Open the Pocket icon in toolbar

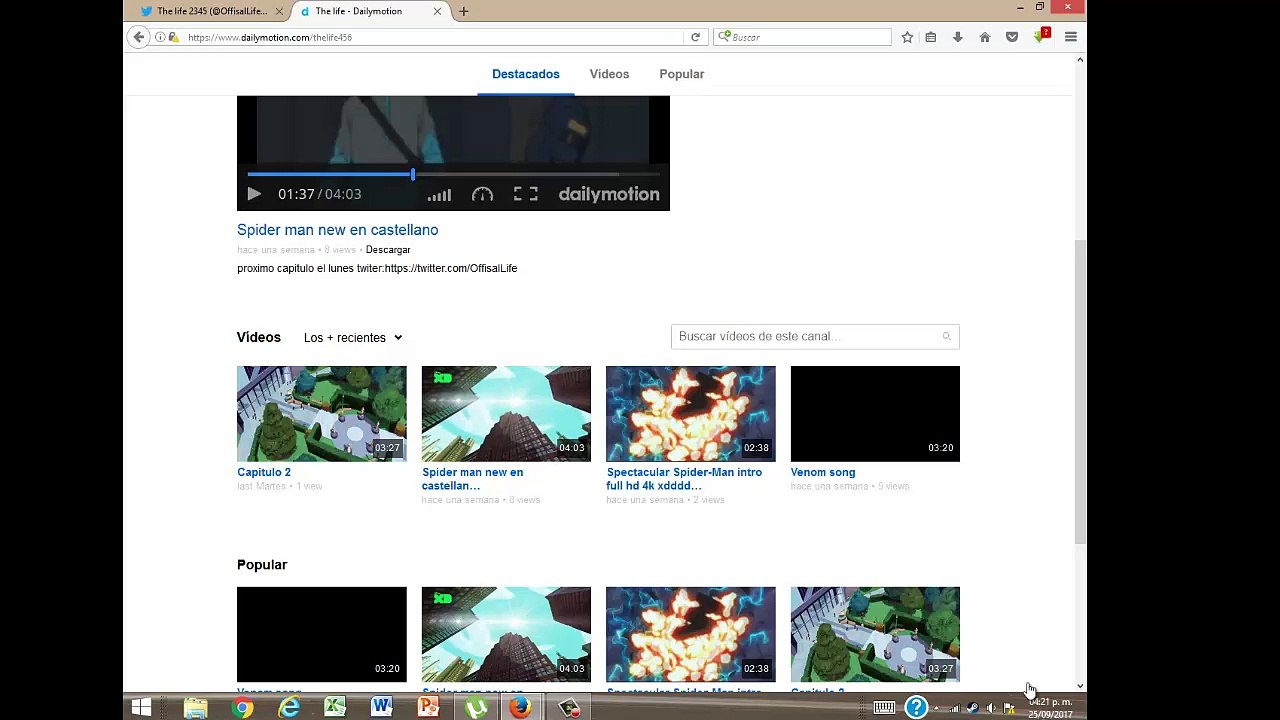[1012, 37]
